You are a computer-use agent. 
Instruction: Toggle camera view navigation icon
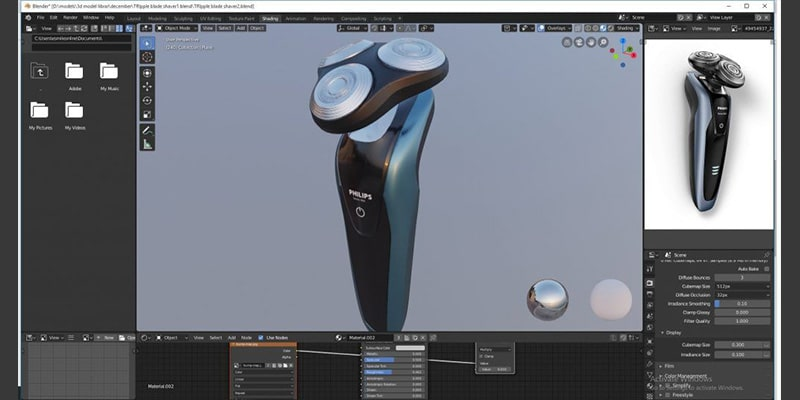coord(579,42)
